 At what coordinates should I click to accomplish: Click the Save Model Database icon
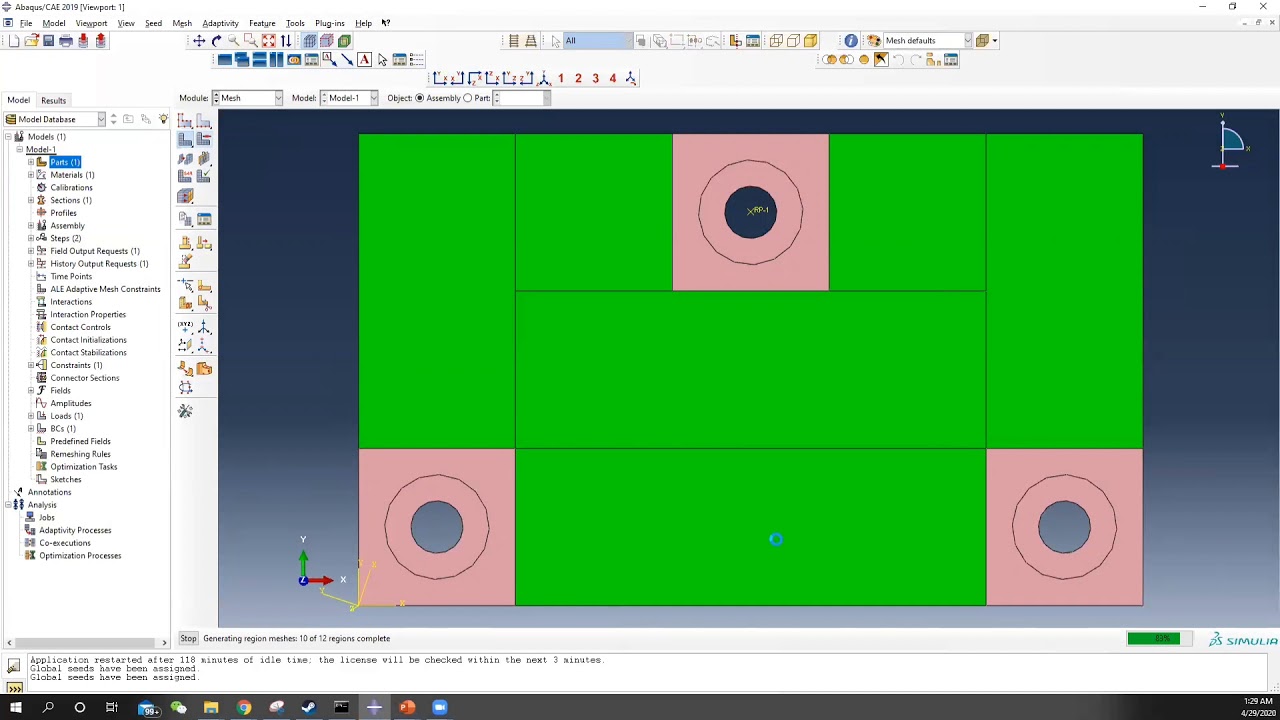point(48,41)
